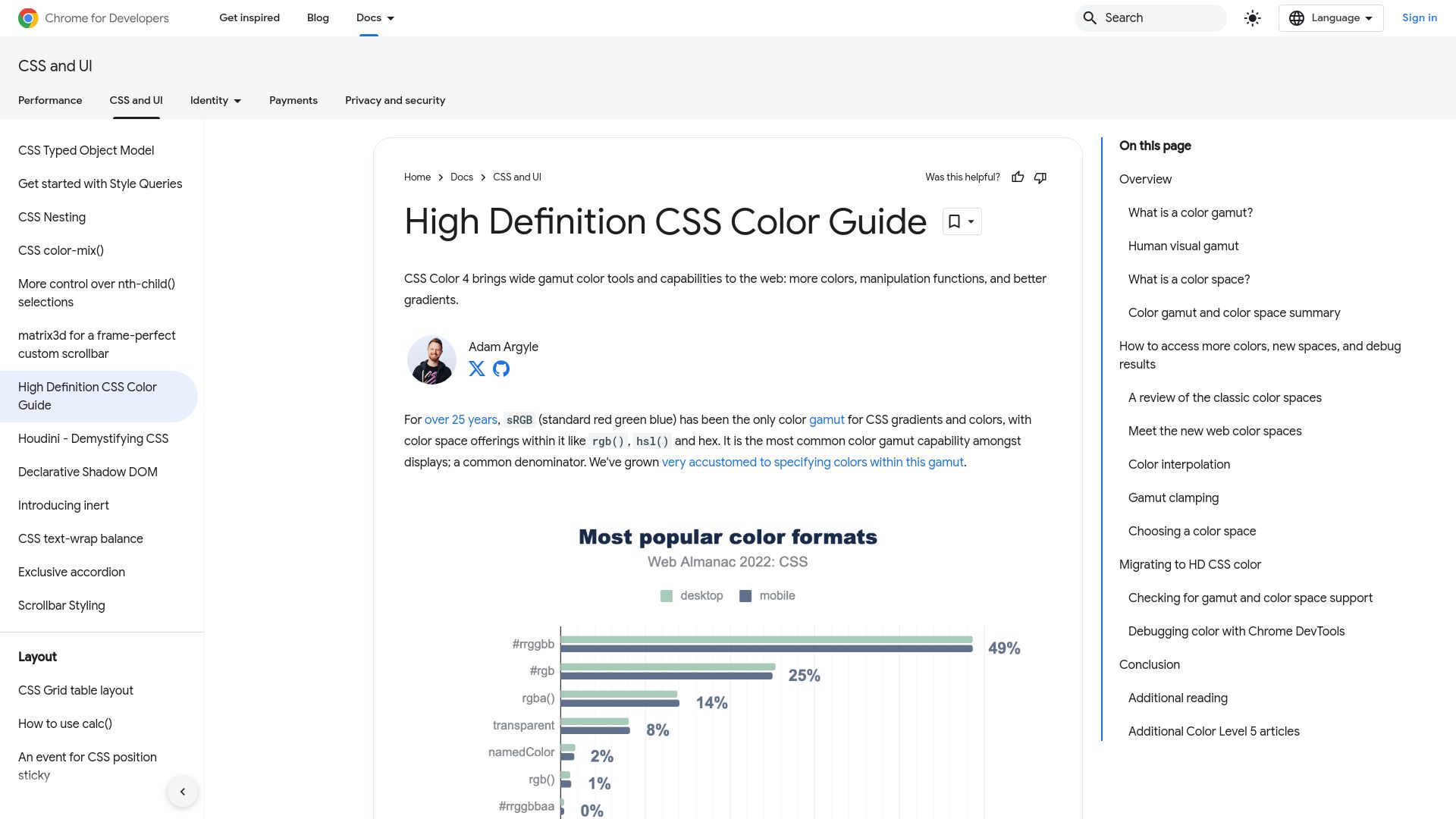The height and width of the screenshot is (819, 1456).
Task: Open CSS color-mix() sidebar entry
Action: (61, 251)
